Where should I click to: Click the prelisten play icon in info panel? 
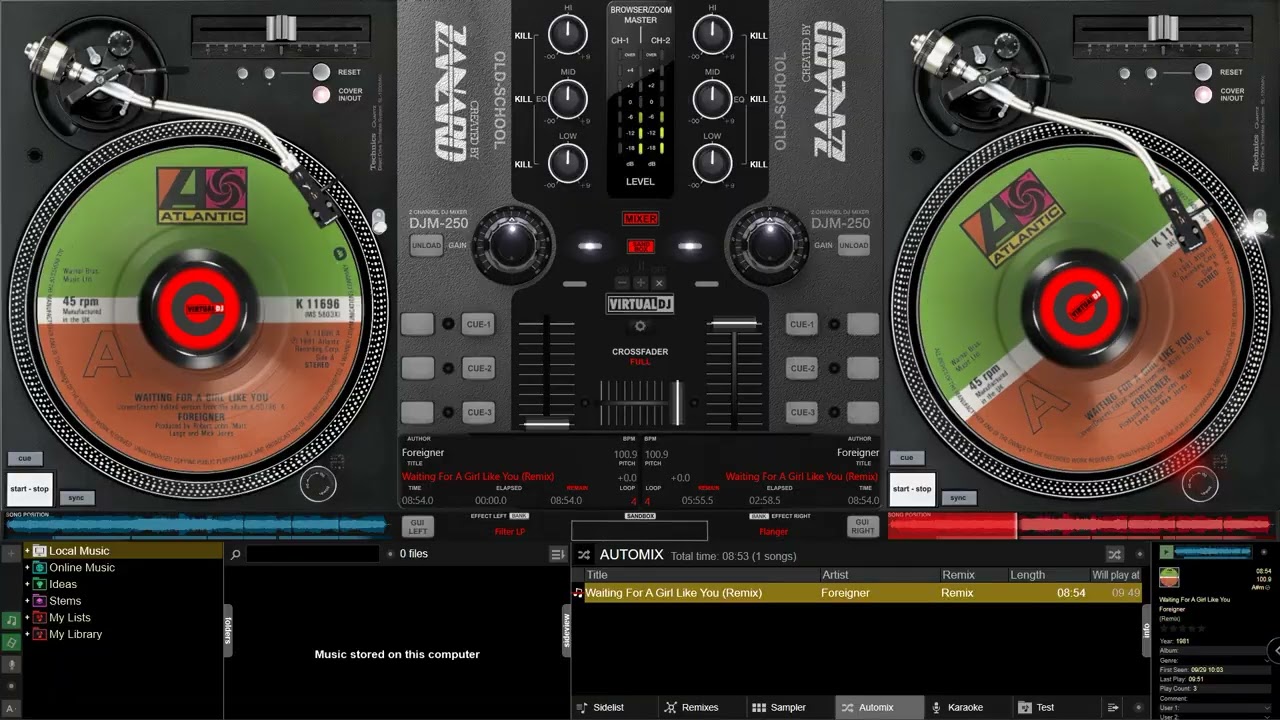click(x=1166, y=552)
